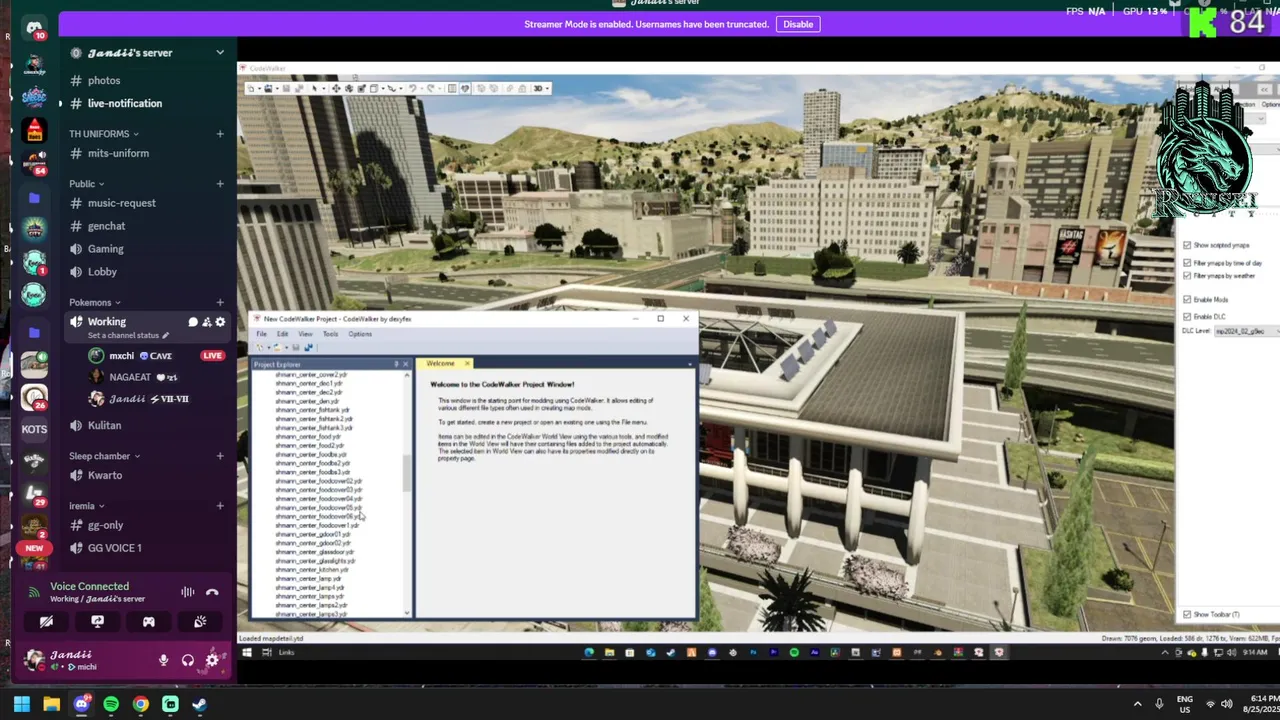Toggle the Project Explorer pin icon
This screenshot has width=1280, height=720.
click(397, 364)
